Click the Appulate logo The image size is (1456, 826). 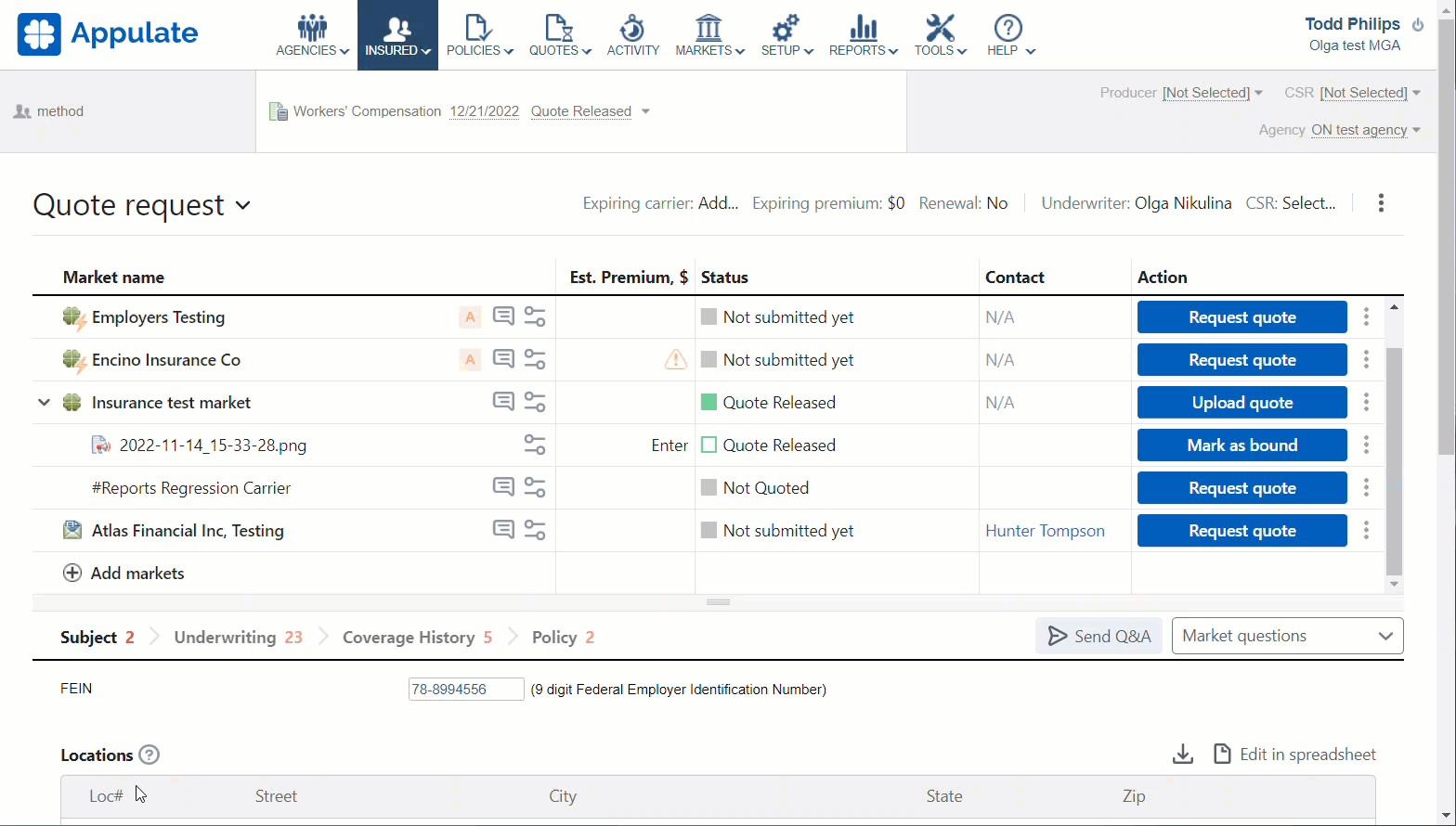pos(108,34)
